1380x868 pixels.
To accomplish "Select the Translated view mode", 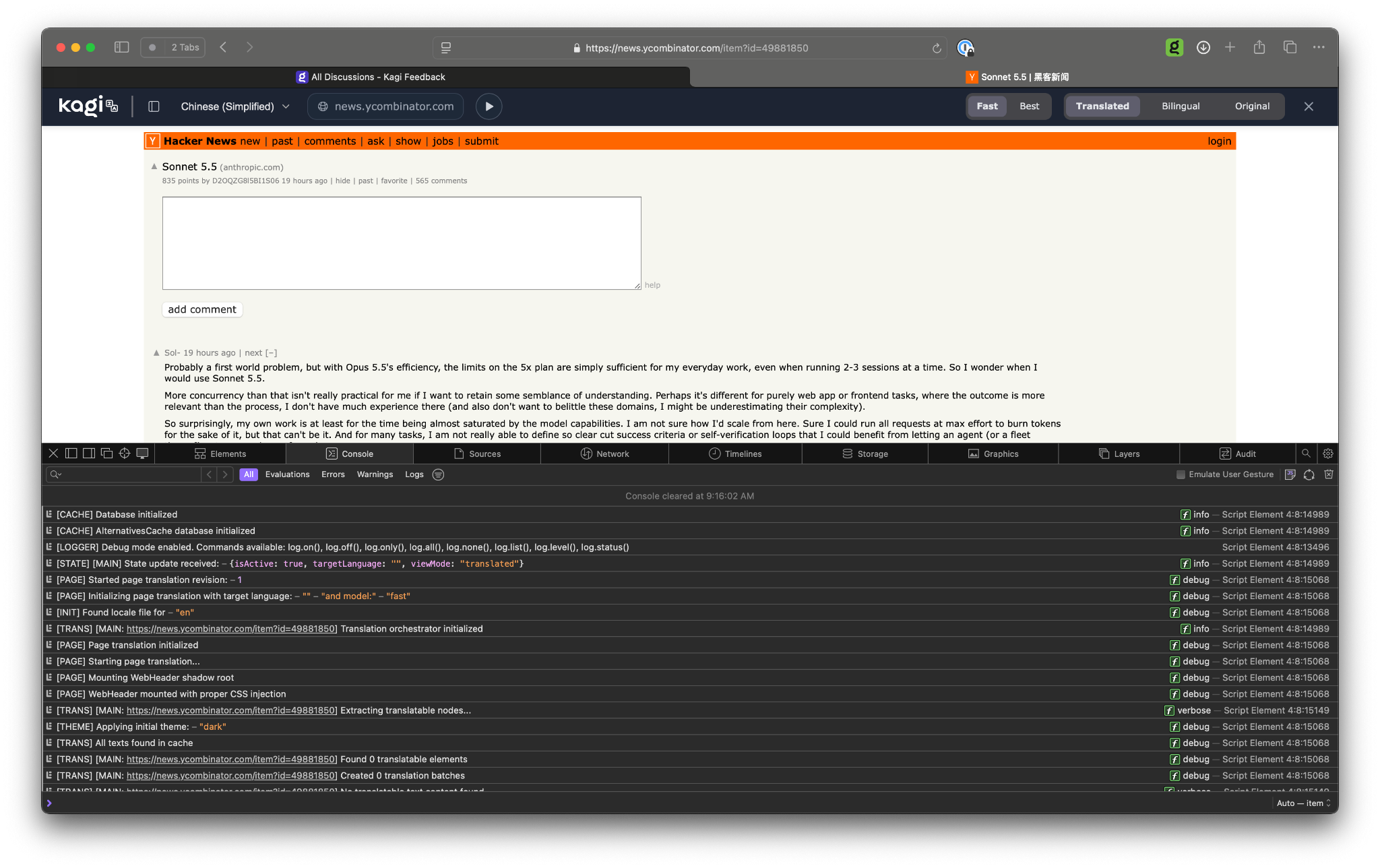I will tap(1102, 106).
